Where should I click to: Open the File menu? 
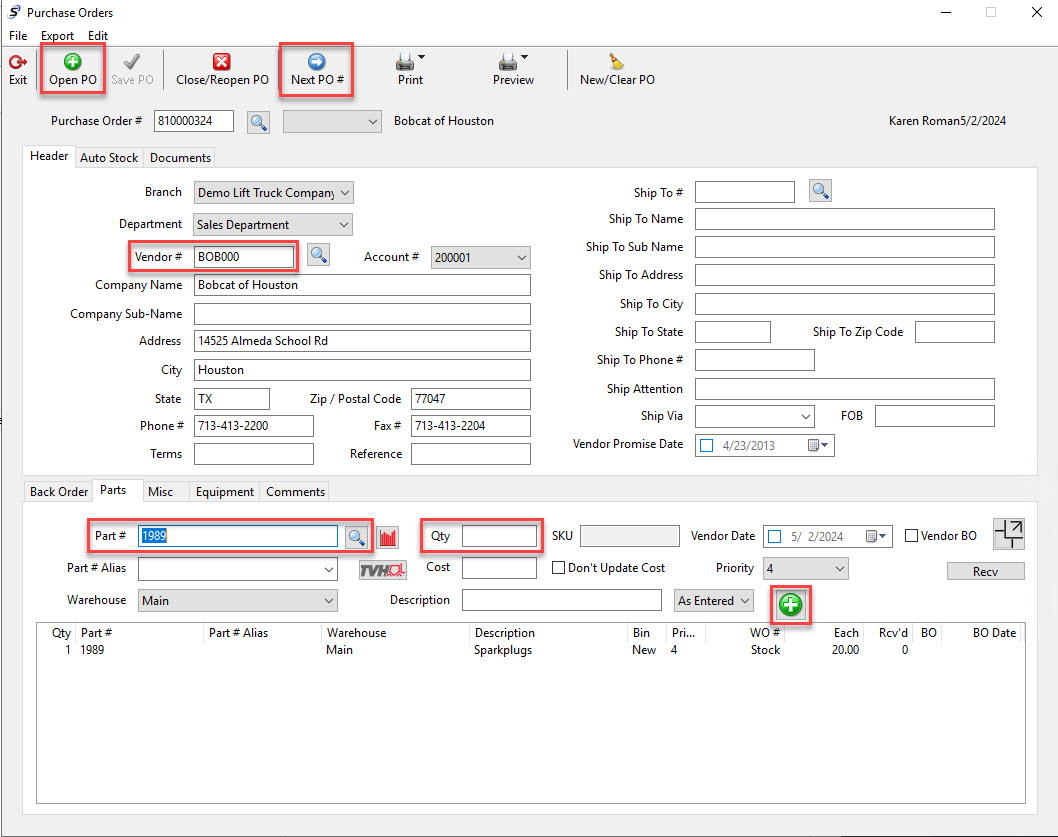point(18,36)
